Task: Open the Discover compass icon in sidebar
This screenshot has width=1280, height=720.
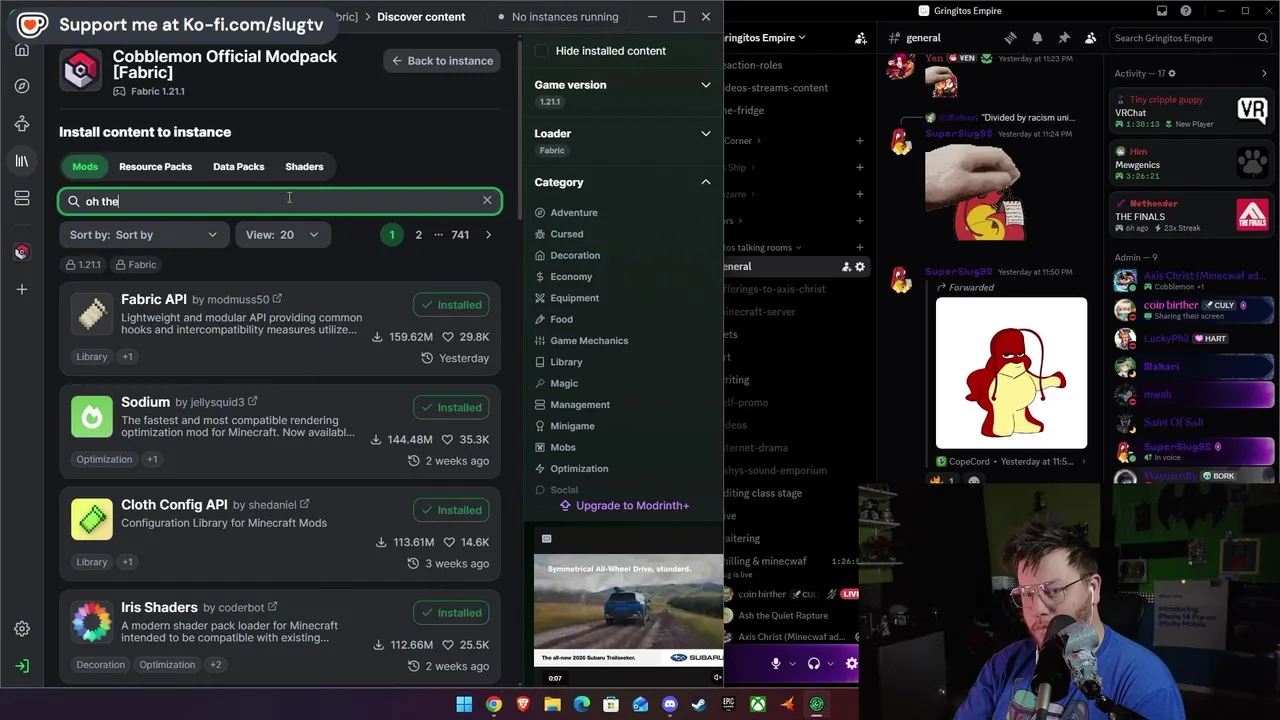Action: click(22, 86)
